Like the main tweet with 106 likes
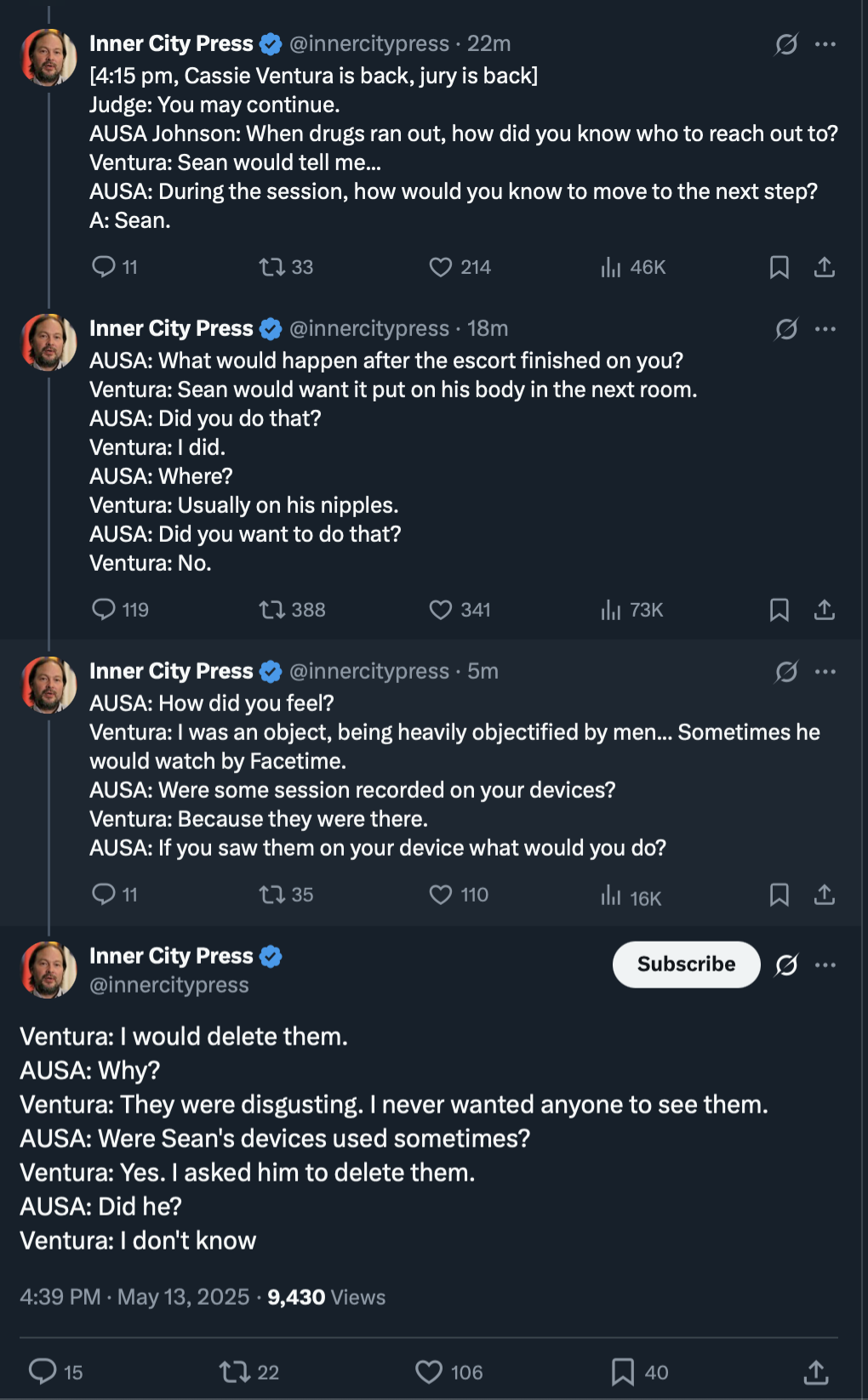Viewport: 868px width, 1400px height. (x=429, y=1371)
